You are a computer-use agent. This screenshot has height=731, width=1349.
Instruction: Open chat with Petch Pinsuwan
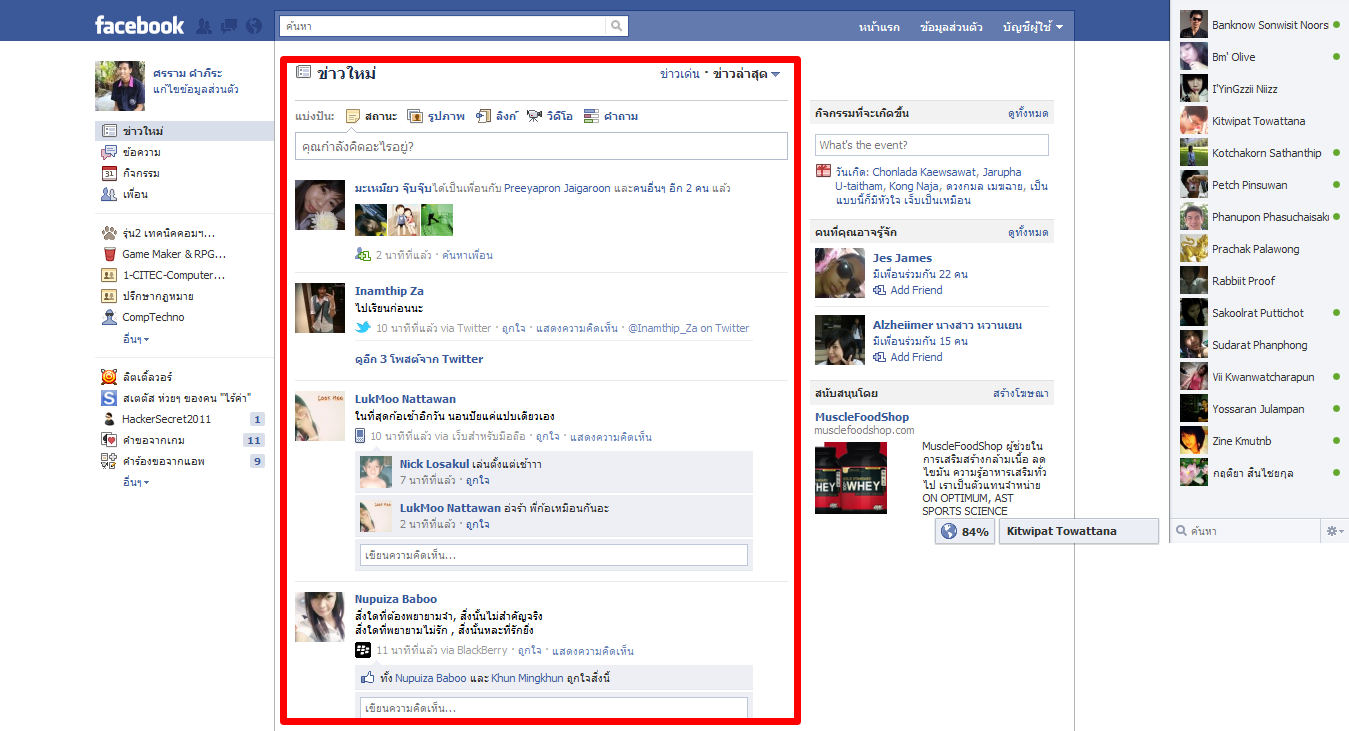1260,185
